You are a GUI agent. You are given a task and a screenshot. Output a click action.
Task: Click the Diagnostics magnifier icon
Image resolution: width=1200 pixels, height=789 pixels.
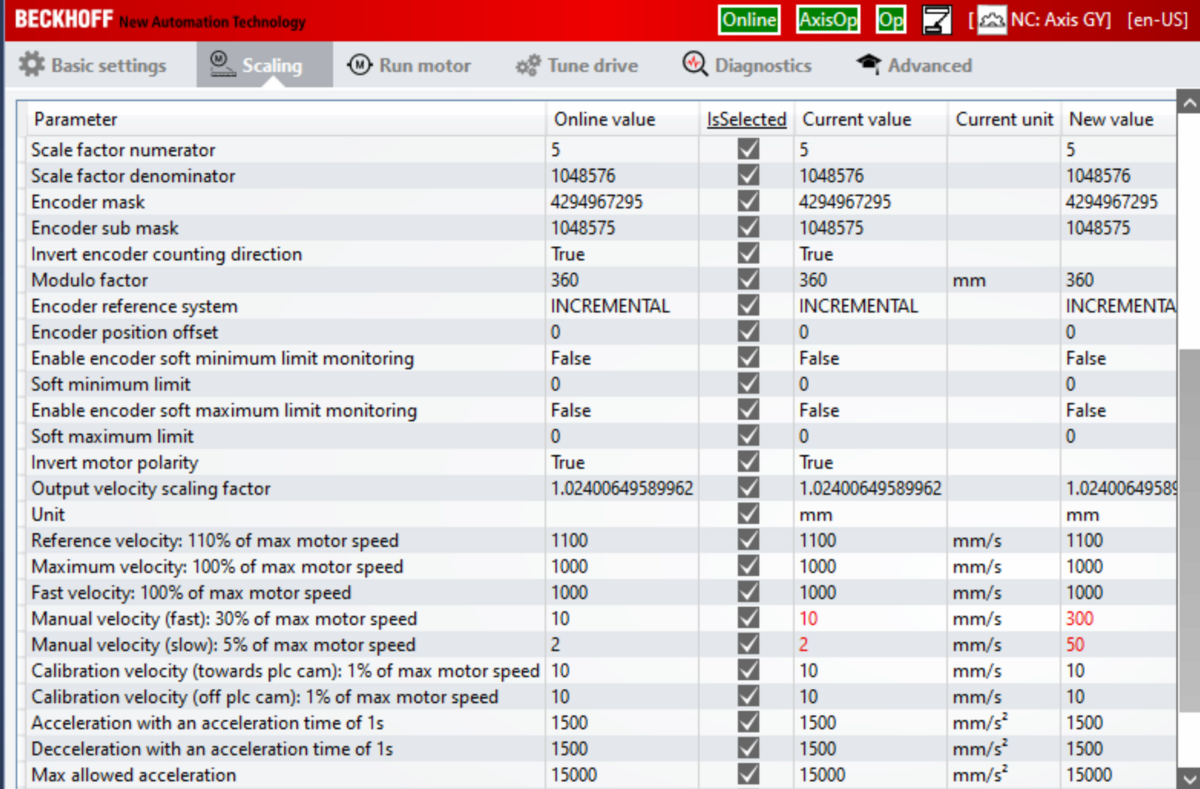[695, 65]
